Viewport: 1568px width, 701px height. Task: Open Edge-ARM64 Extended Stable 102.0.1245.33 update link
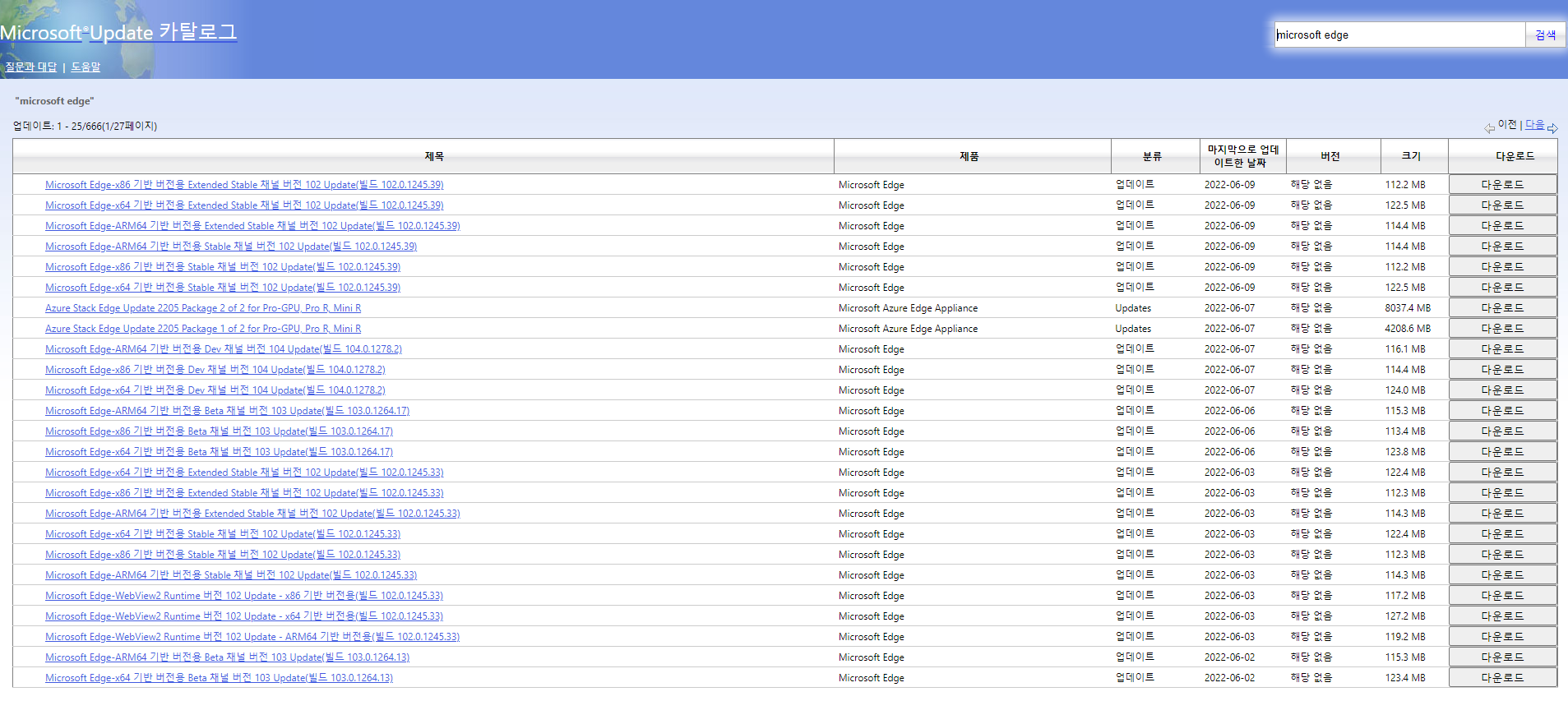tap(252, 514)
